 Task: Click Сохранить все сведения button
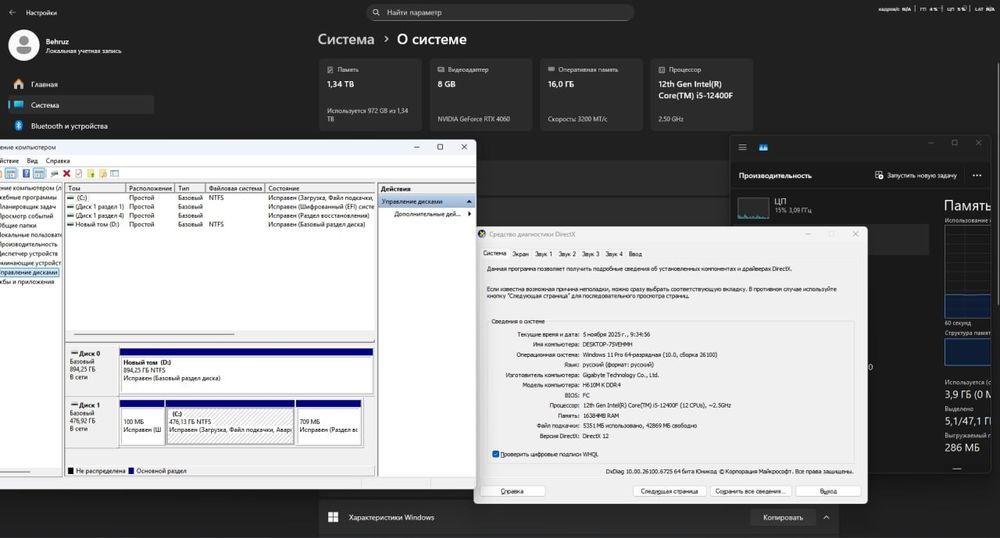[749, 491]
